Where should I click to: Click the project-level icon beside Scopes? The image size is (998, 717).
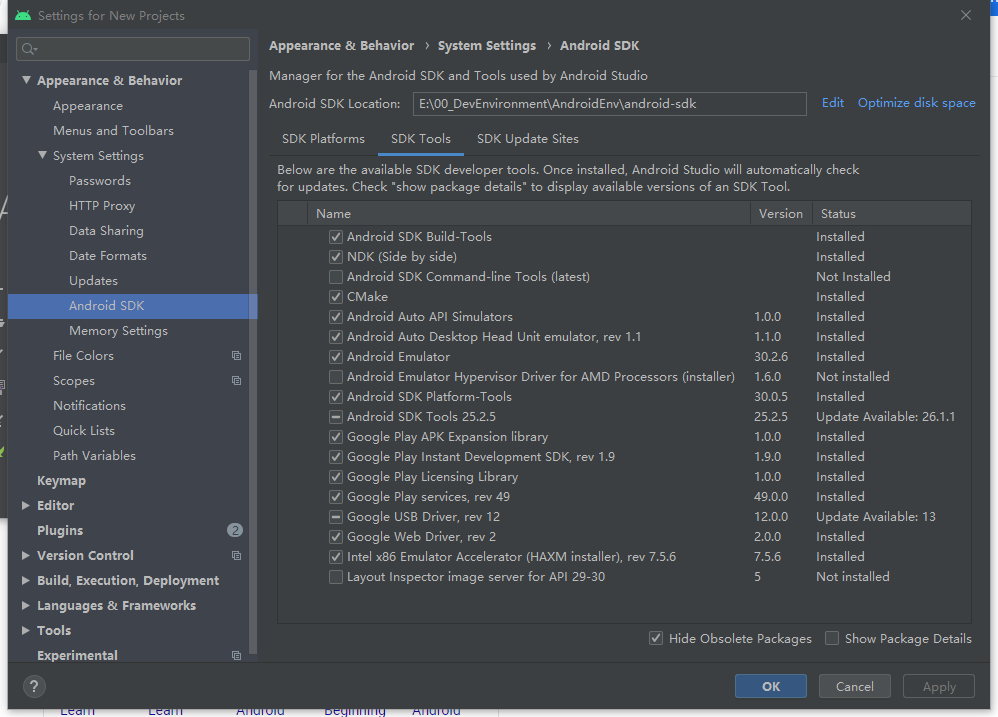pos(236,380)
